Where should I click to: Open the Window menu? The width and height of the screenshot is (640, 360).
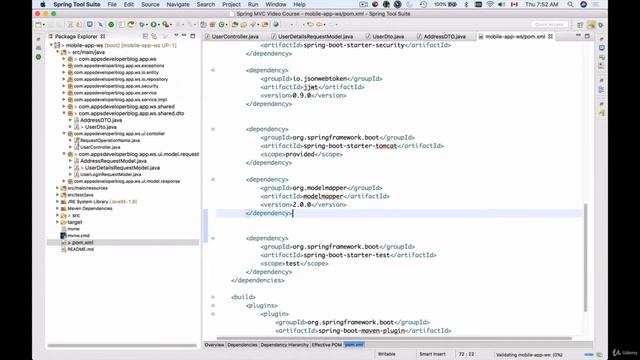(276, 4)
